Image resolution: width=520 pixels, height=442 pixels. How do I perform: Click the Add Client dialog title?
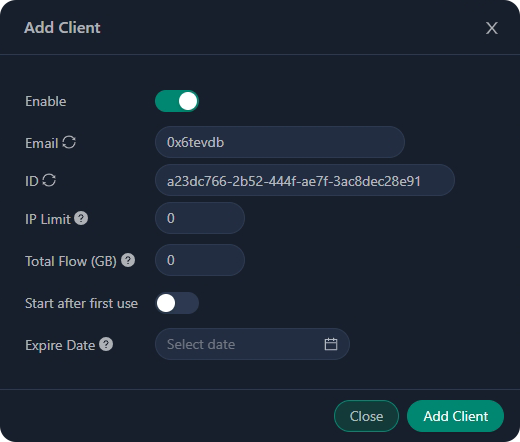pyautogui.click(x=62, y=27)
